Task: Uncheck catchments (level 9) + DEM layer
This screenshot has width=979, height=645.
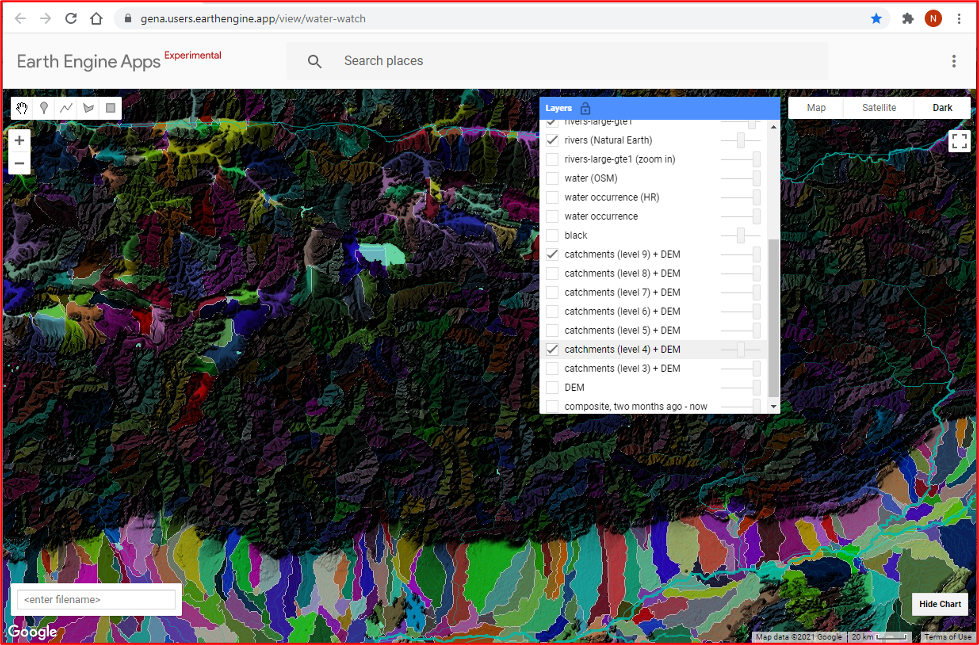Action: pos(552,254)
